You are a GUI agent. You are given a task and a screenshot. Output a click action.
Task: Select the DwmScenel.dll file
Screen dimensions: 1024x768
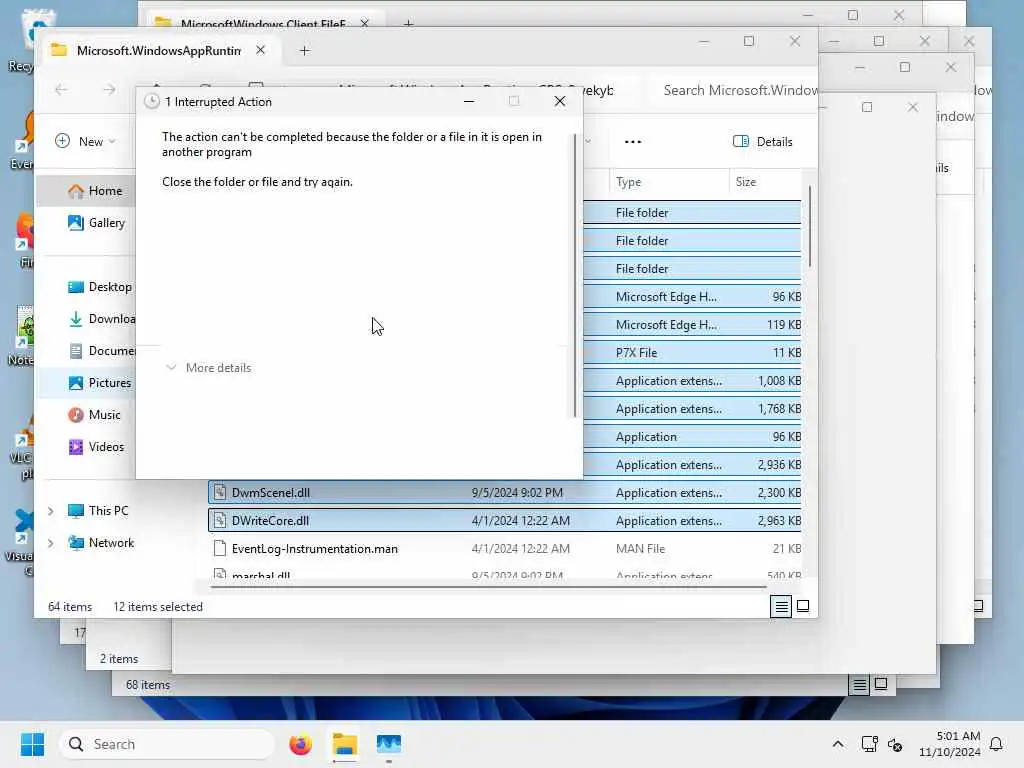[504, 492]
